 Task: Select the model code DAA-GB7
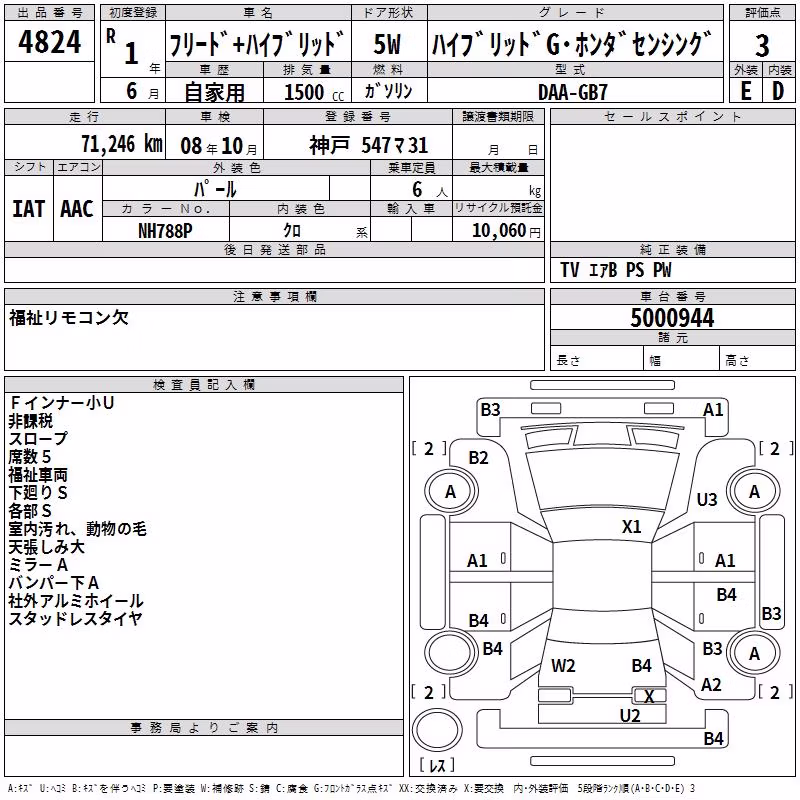pos(573,92)
